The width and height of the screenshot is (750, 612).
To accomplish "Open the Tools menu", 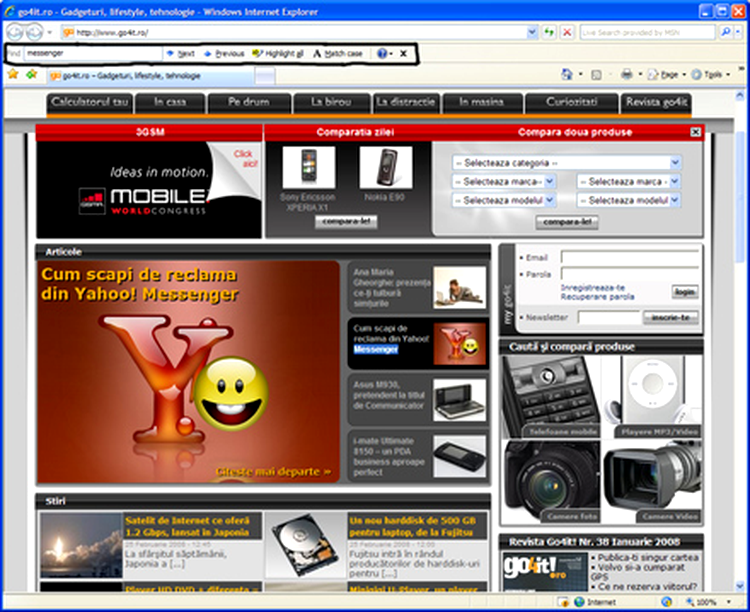I will coord(711,74).
